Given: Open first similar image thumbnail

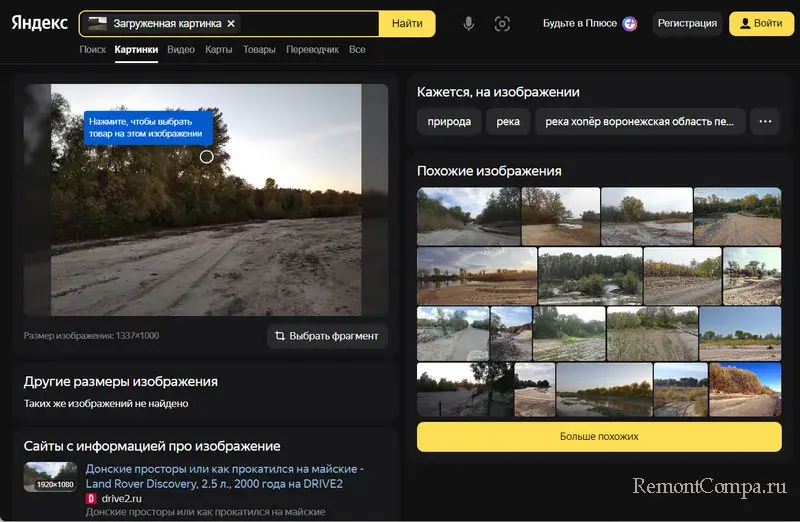Looking at the screenshot, I should [x=468, y=216].
